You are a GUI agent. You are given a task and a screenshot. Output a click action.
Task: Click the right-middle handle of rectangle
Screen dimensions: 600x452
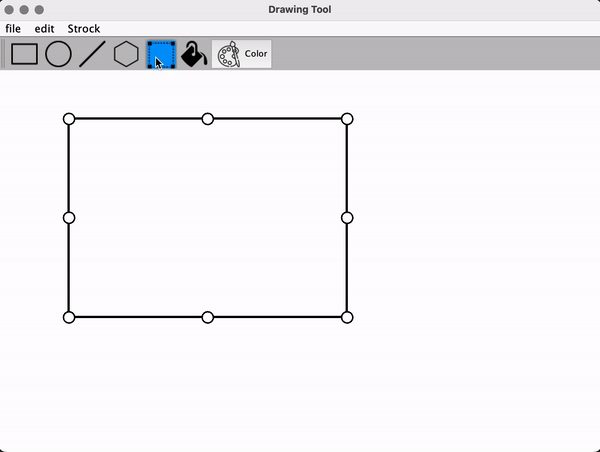point(347,218)
